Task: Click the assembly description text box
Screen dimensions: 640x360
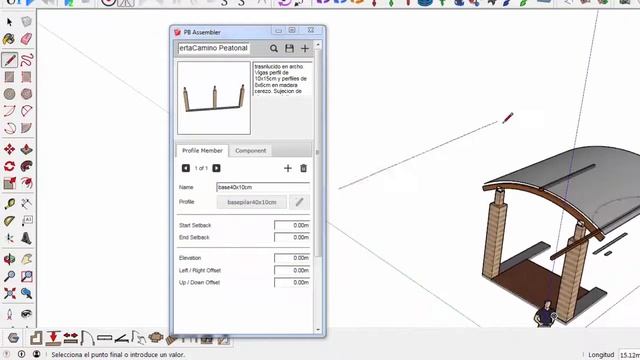Action: (x=283, y=79)
